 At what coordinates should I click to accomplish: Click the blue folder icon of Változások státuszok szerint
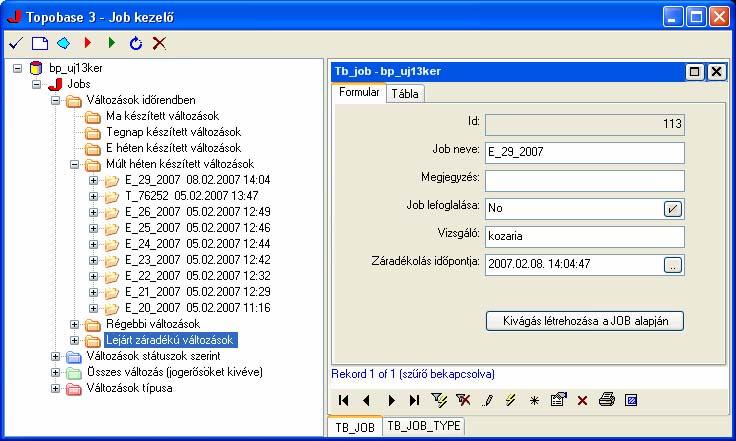(x=74, y=357)
